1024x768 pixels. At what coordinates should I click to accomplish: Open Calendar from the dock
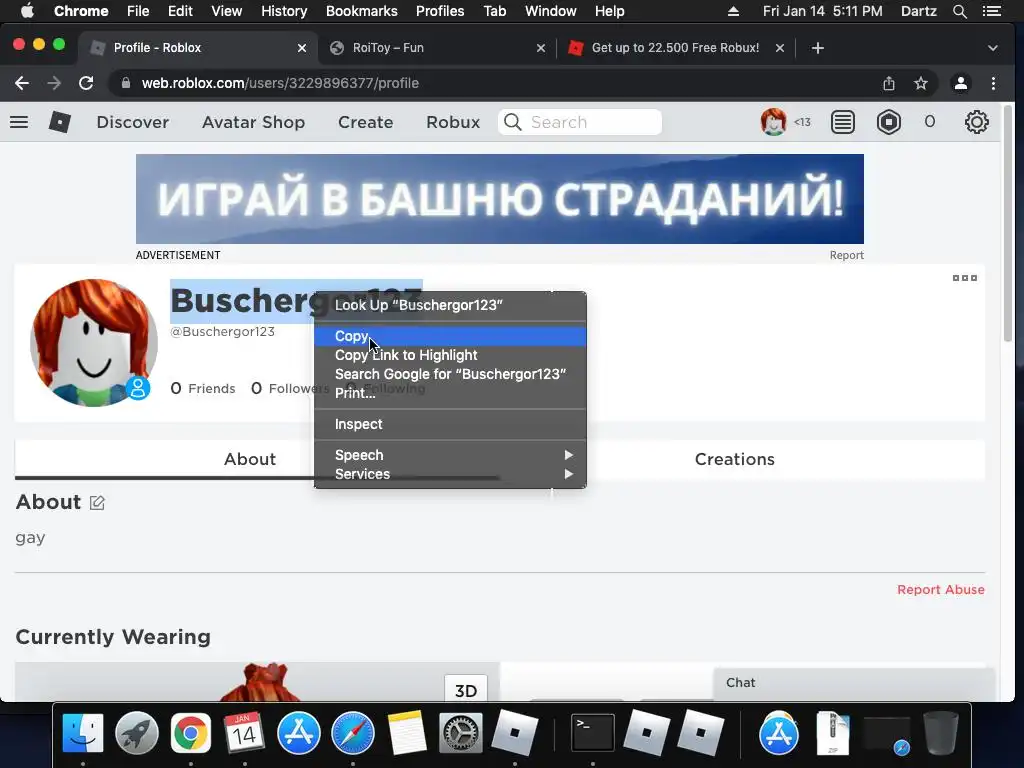coord(244,733)
